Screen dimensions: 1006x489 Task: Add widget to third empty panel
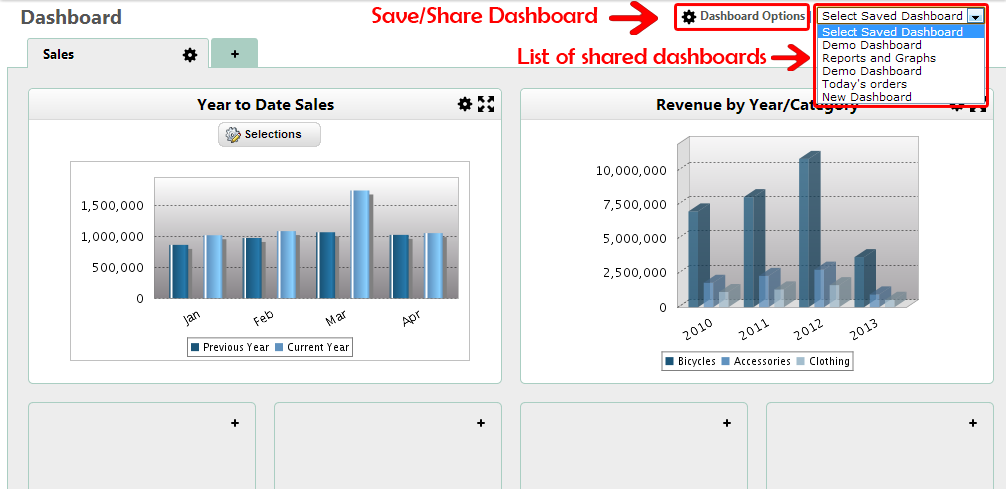pyautogui.click(x=727, y=424)
